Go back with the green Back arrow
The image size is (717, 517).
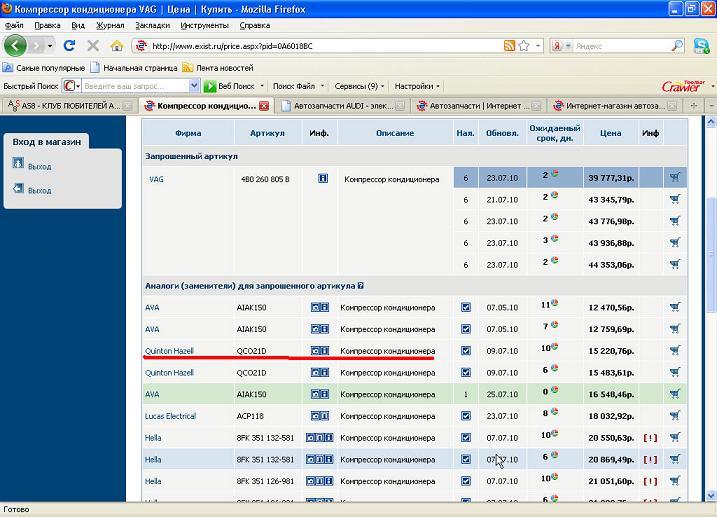tap(15, 46)
